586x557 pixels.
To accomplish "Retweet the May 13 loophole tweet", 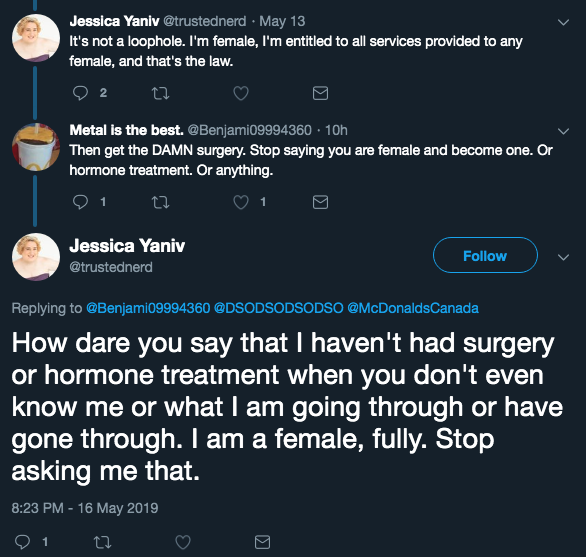I will pos(160,93).
